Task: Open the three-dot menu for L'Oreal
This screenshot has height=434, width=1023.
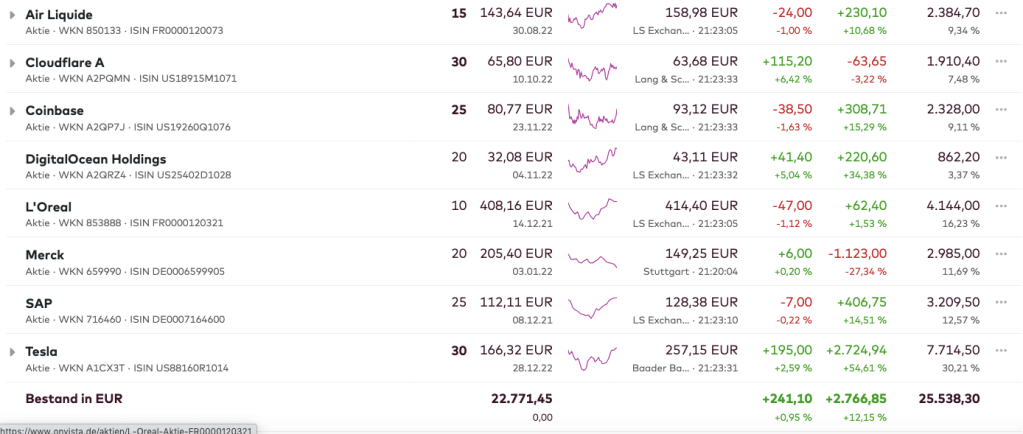Action: tap(1002, 206)
